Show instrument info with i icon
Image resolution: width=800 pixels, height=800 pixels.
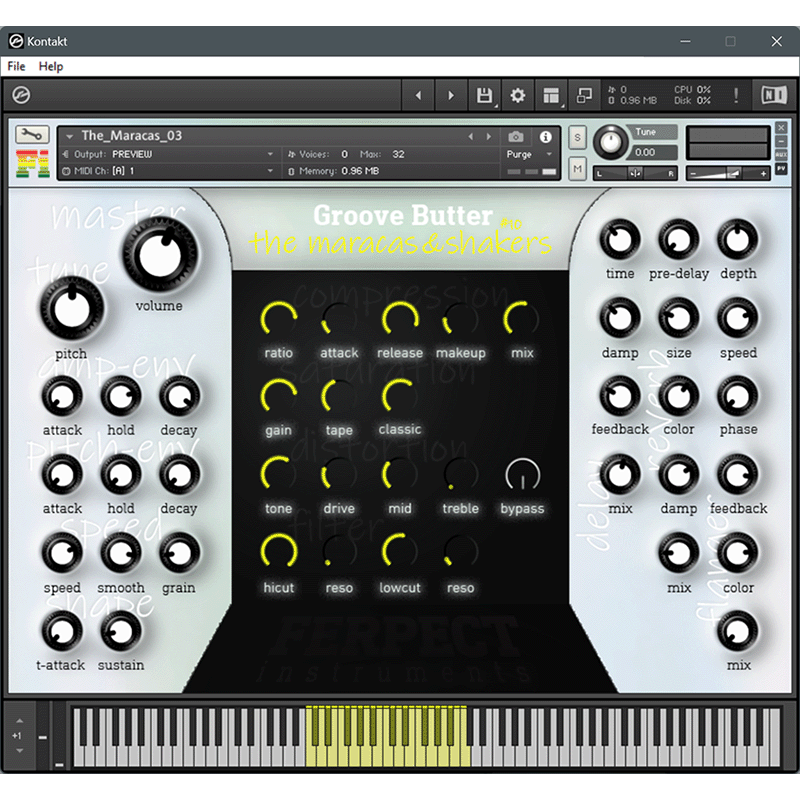point(545,137)
